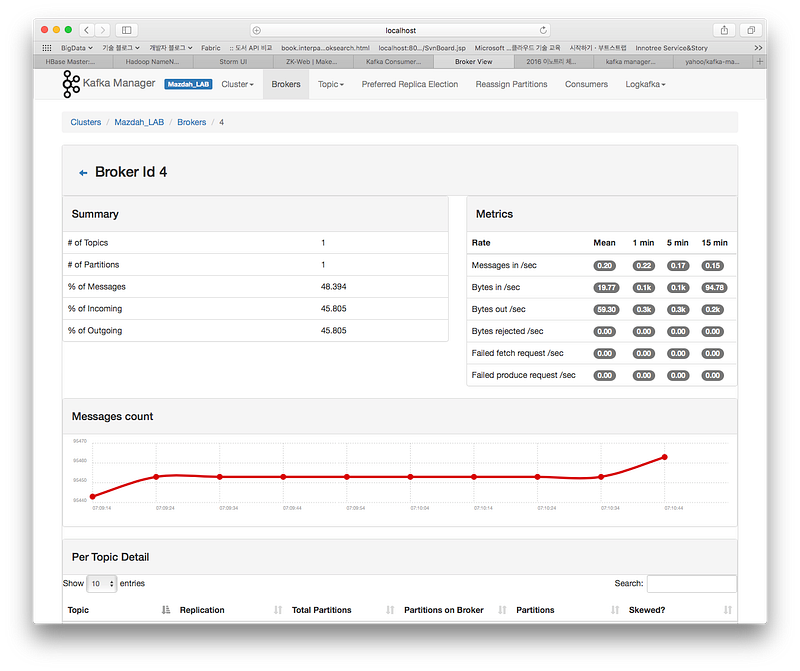Go to the Clusters breadcrumb link
Viewport: 800px width, 671px height.
coord(86,122)
